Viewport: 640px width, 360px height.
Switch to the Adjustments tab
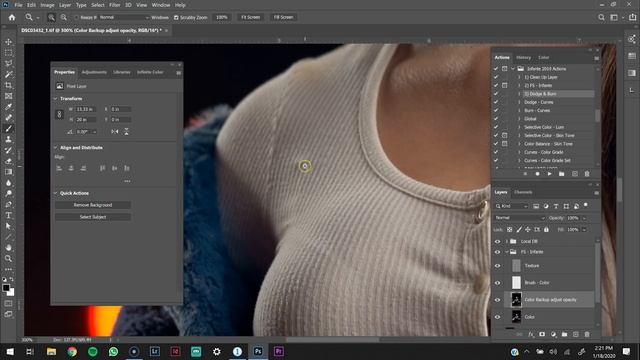pyautogui.click(x=94, y=72)
